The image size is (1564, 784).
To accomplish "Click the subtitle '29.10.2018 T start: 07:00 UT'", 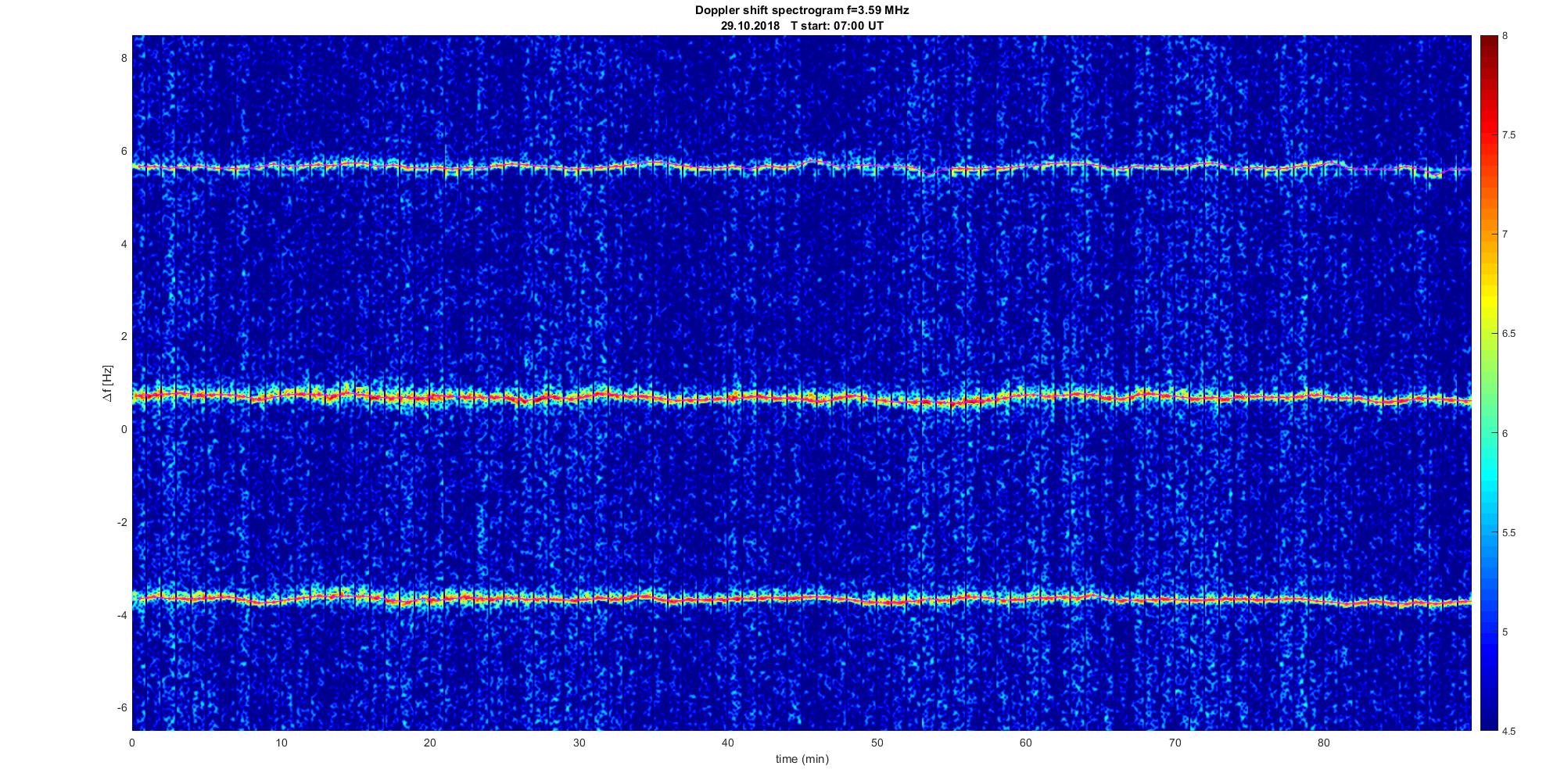I will coord(802,26).
